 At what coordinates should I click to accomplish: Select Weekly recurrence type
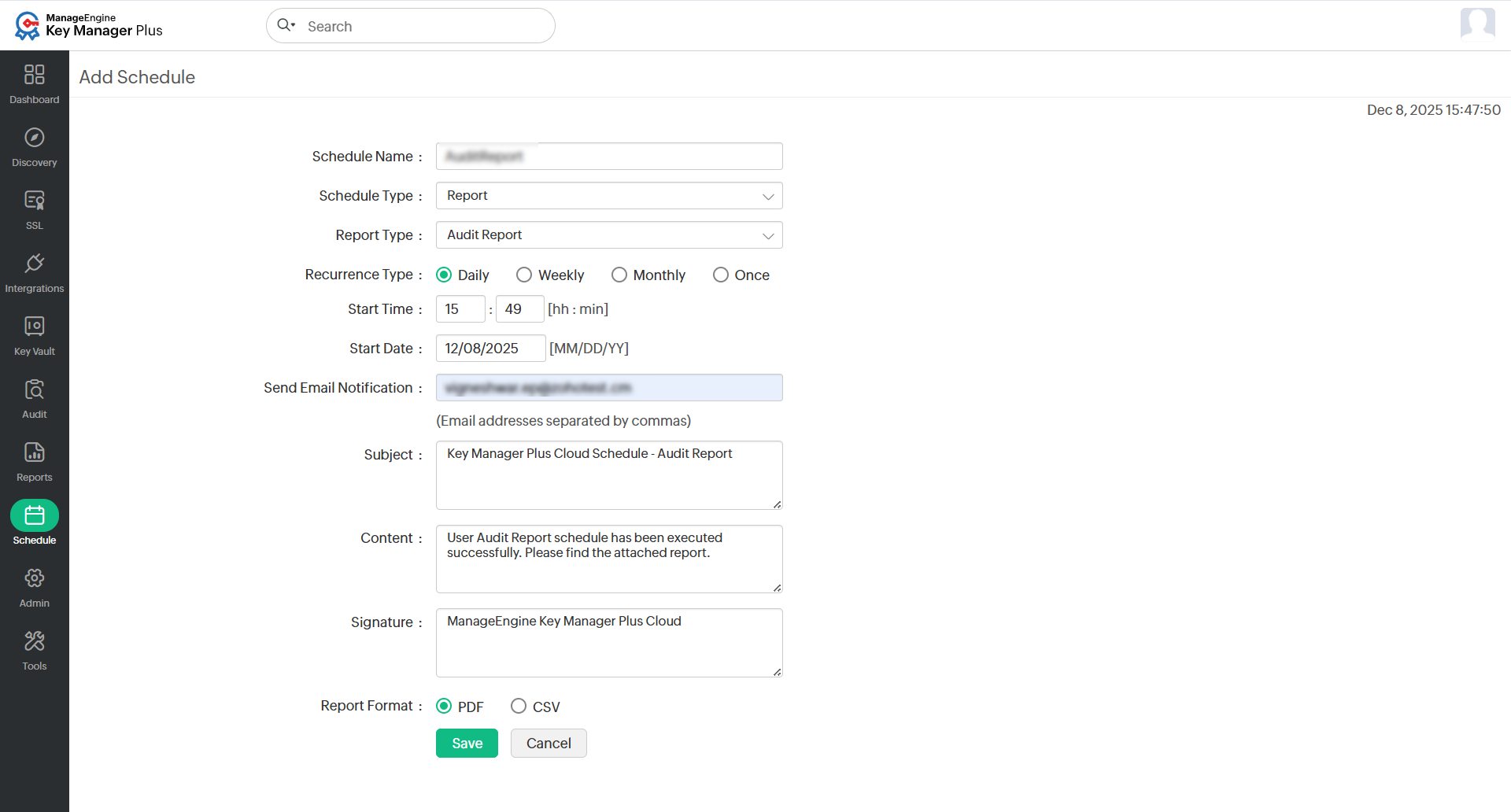point(524,275)
